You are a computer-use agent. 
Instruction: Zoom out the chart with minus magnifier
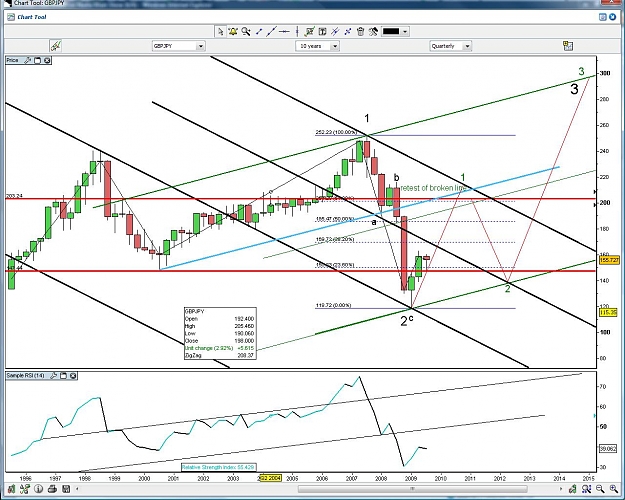point(600,488)
